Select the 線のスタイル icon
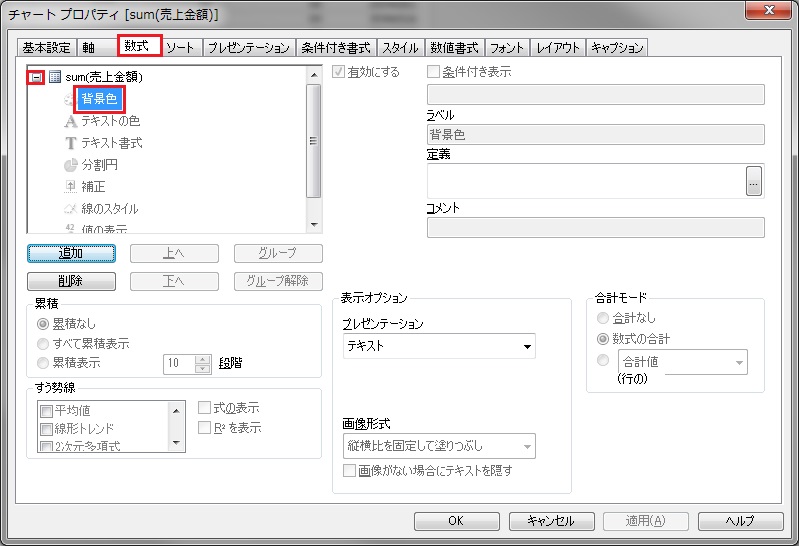This screenshot has height=546, width=799. (70, 209)
